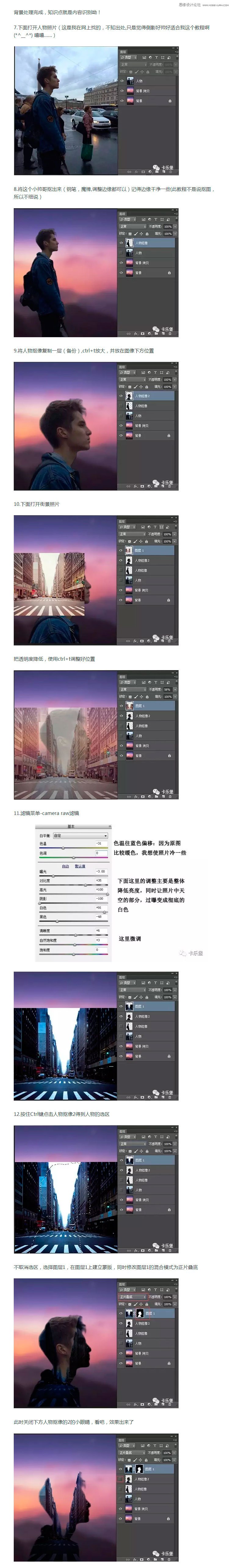Viewport: 232px width, 1568px height.
Task: Select 图层 tab in second-to-last screenshot
Action: click(122, 1284)
